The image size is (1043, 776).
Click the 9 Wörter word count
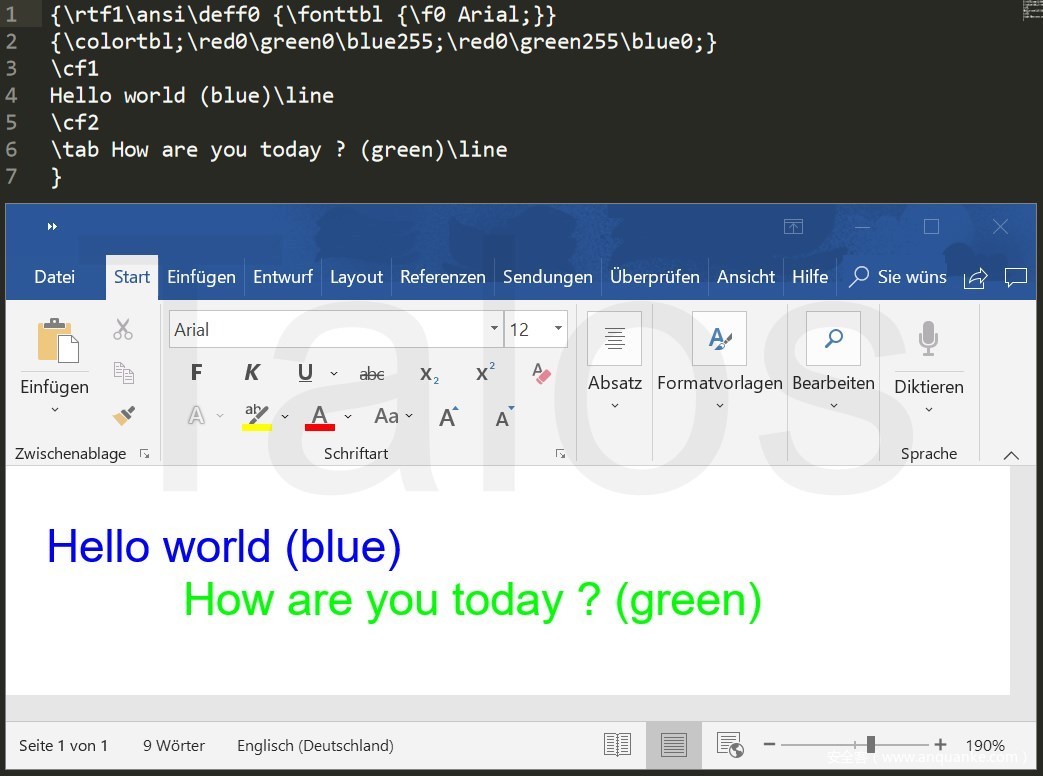click(174, 745)
